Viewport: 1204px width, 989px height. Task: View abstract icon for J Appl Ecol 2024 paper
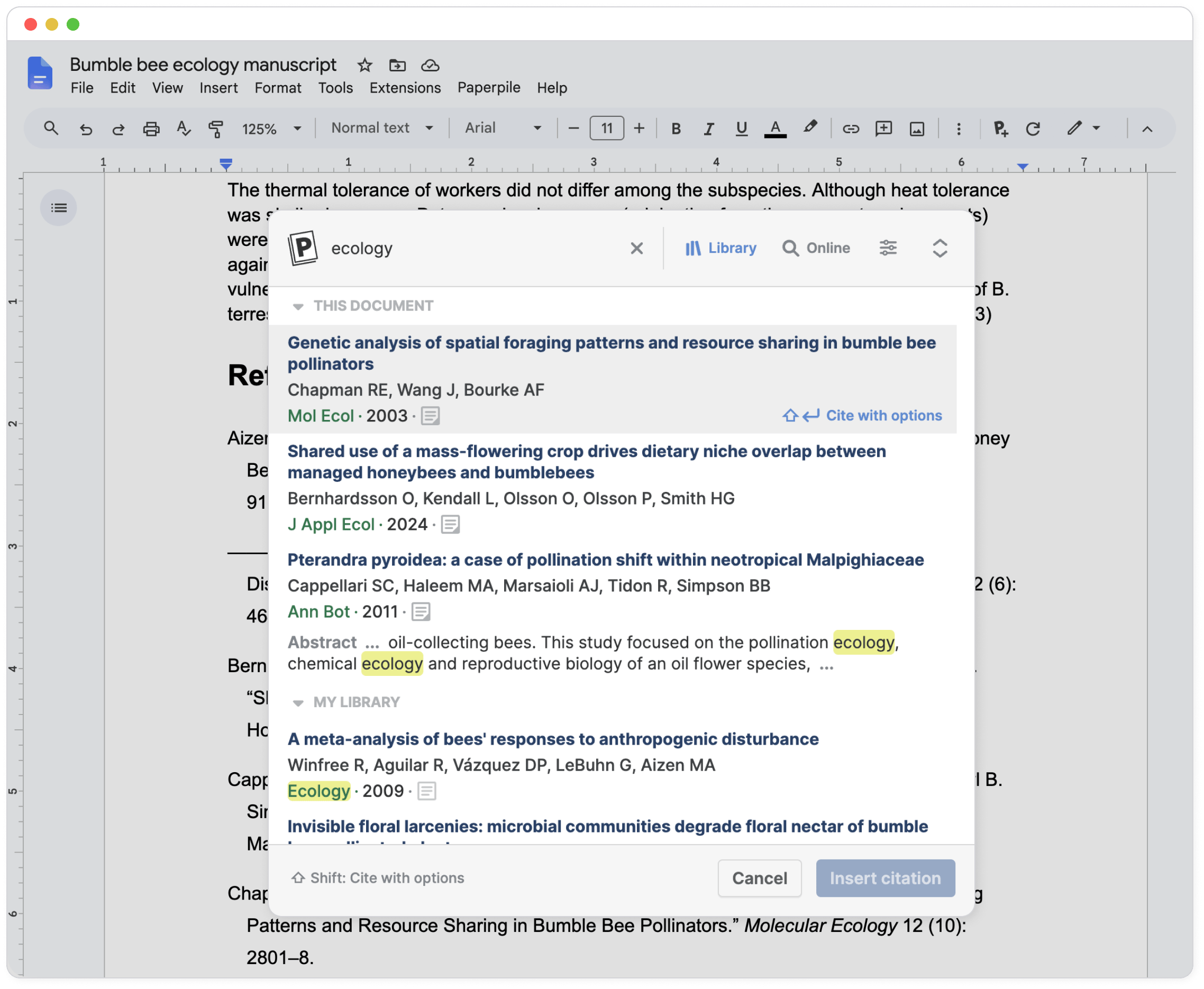click(x=450, y=525)
